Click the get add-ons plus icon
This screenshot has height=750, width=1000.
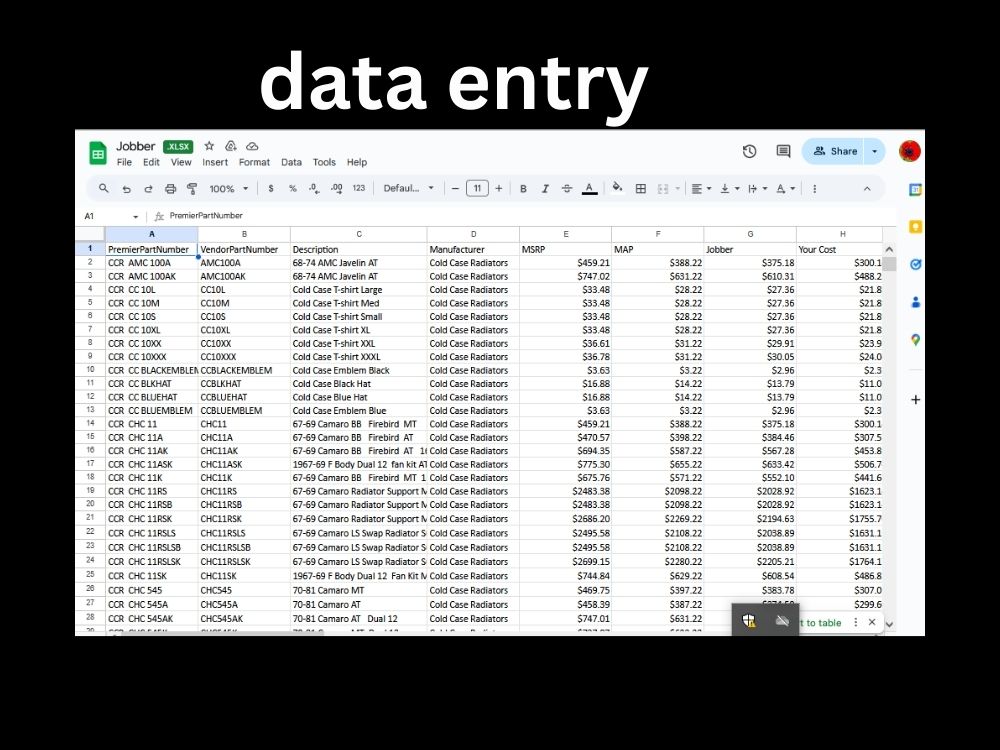click(916, 400)
